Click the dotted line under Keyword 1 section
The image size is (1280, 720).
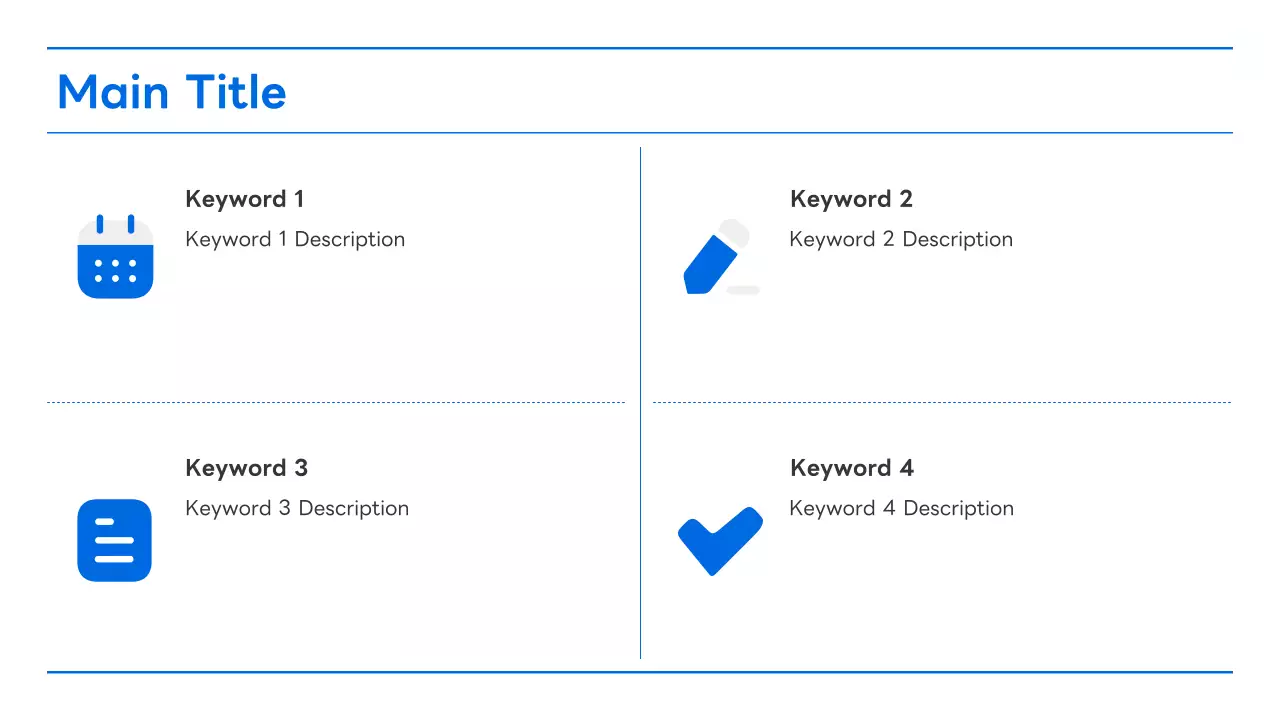tap(335, 403)
